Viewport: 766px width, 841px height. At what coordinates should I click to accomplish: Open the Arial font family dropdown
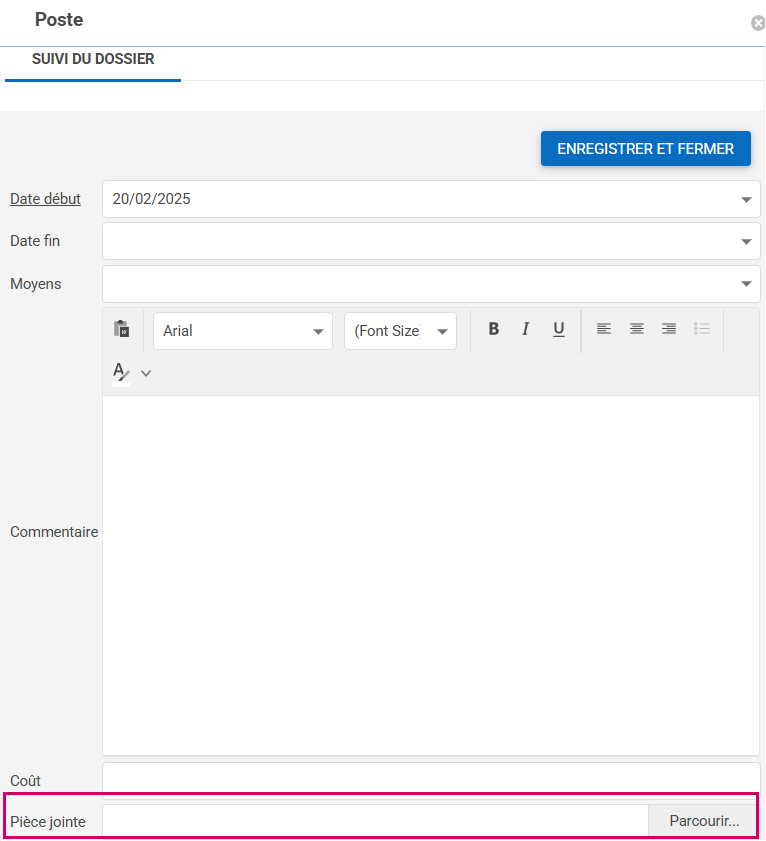243,331
